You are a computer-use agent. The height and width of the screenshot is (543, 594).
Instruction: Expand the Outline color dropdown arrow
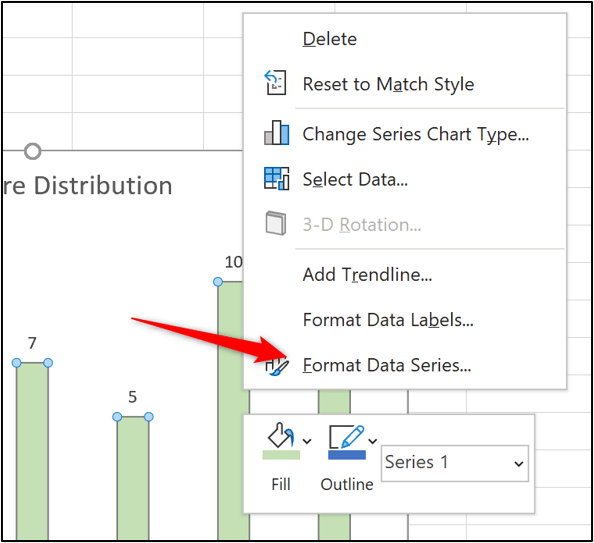[373, 441]
